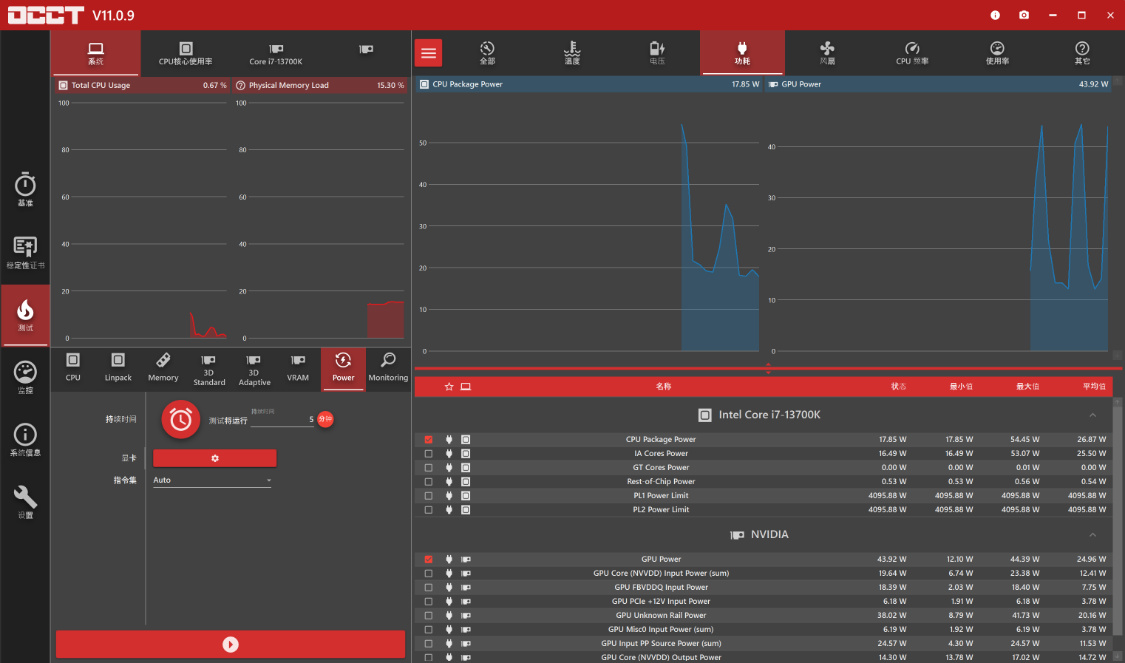Switch to the System tab with laptop icon
1125x663 pixels.
(x=95, y=53)
